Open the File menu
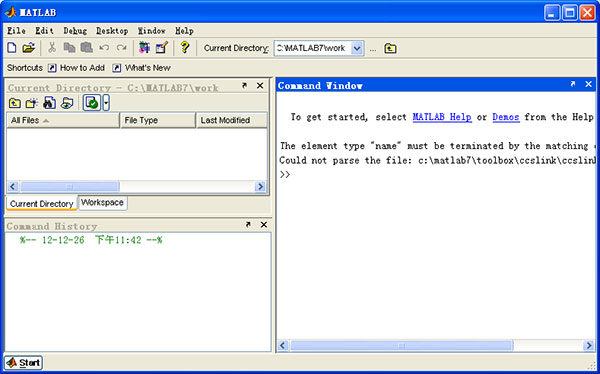This screenshot has width=600, height=374. pos(16,31)
